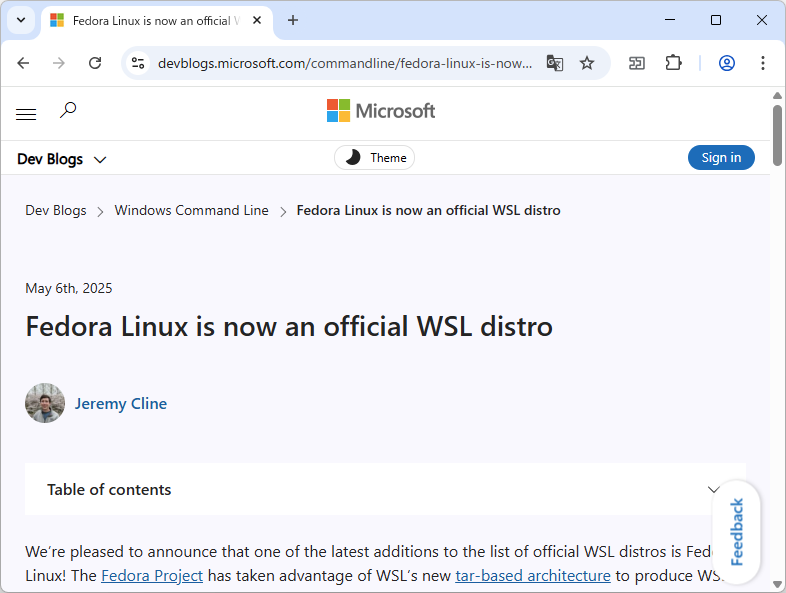
Task: Expand the Table of contents section
Action: pyautogui.click(x=713, y=489)
